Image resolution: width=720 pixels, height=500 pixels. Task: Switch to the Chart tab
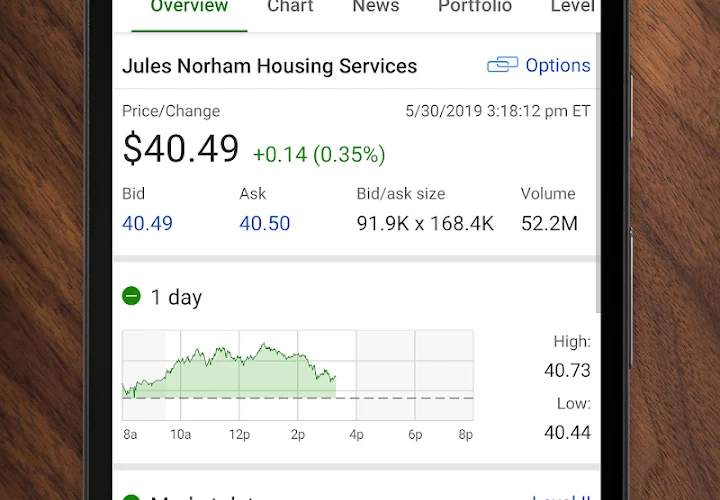[290, 6]
